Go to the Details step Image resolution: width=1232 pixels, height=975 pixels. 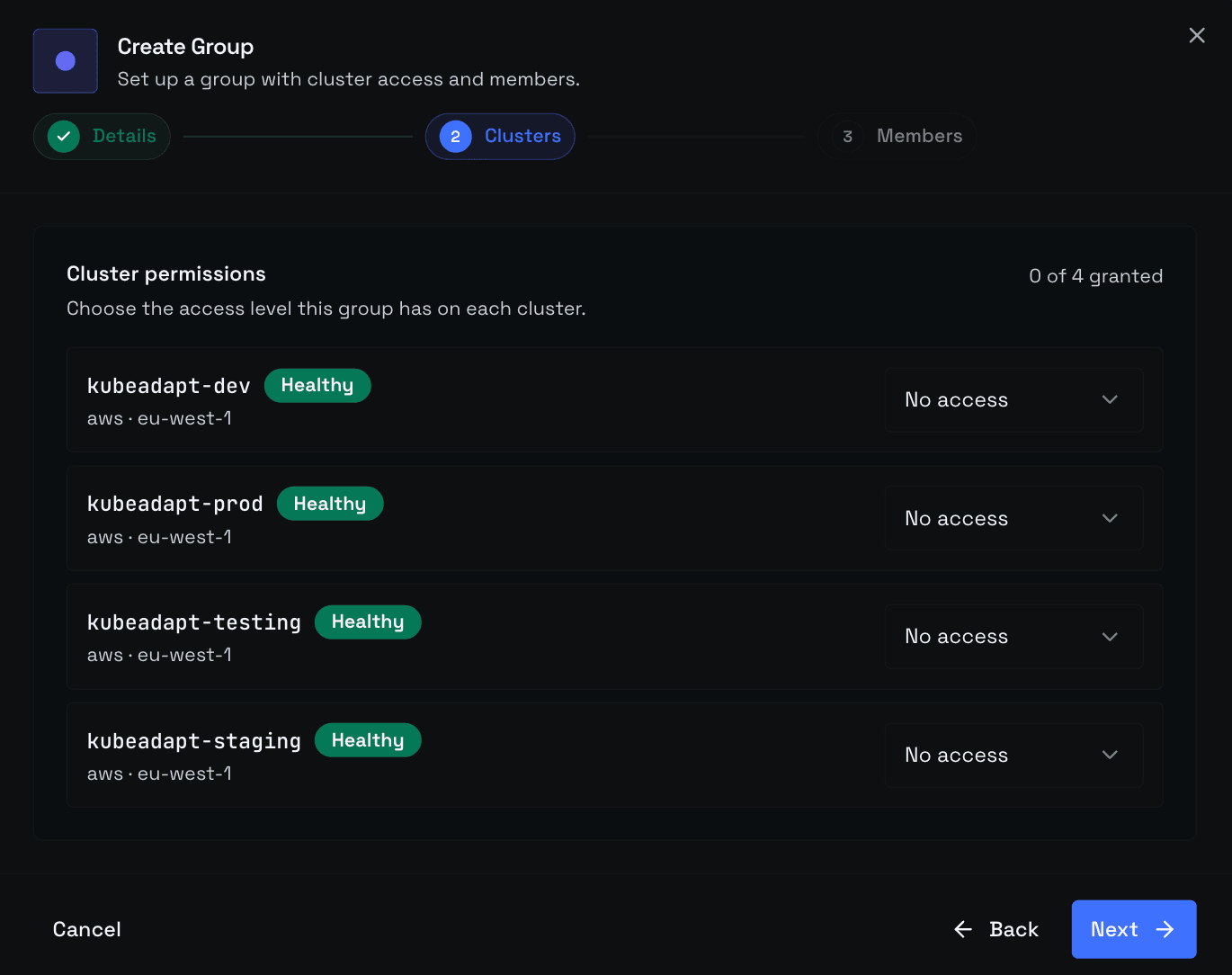coord(102,137)
